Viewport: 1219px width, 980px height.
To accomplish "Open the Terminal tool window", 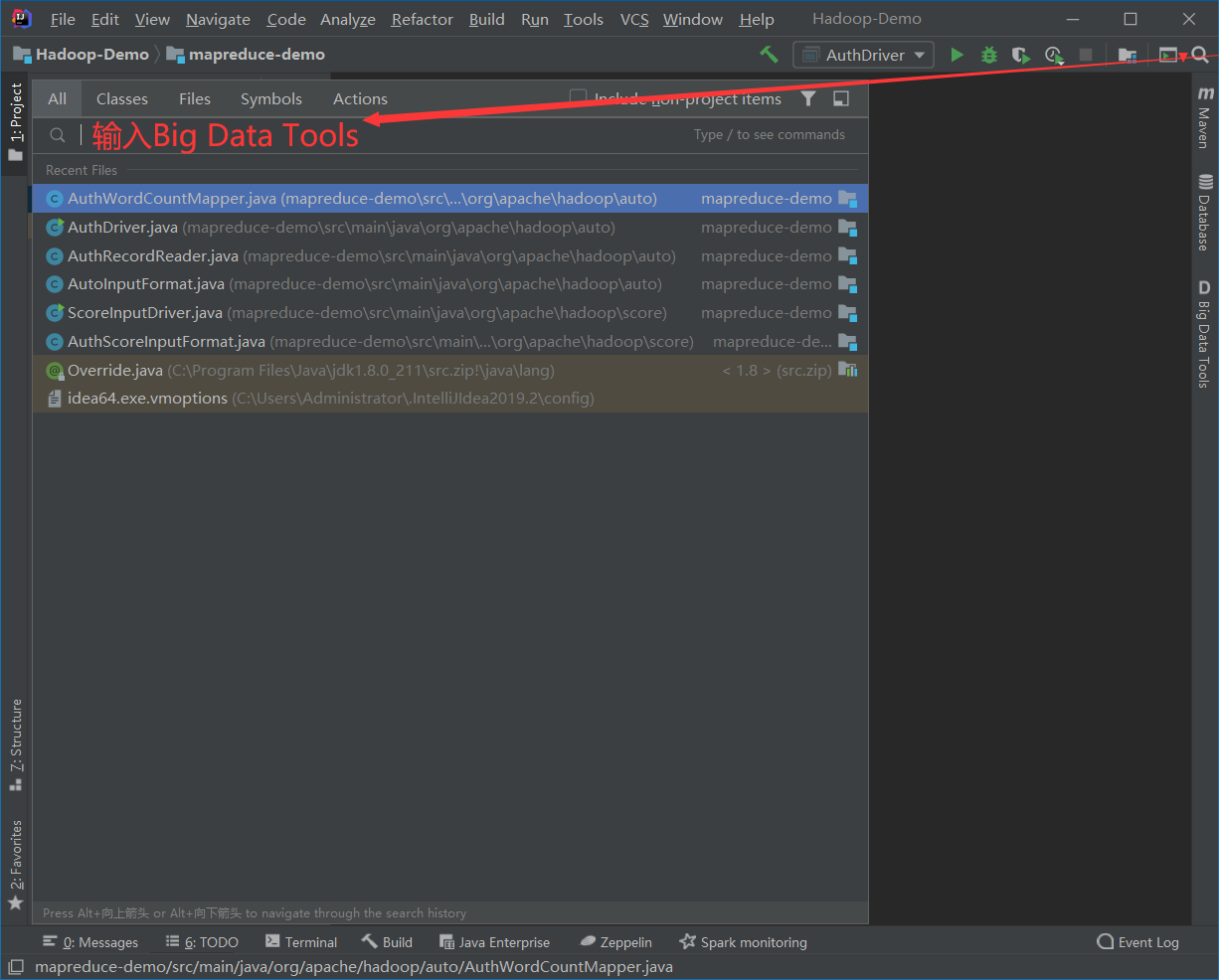I will tap(301, 941).
